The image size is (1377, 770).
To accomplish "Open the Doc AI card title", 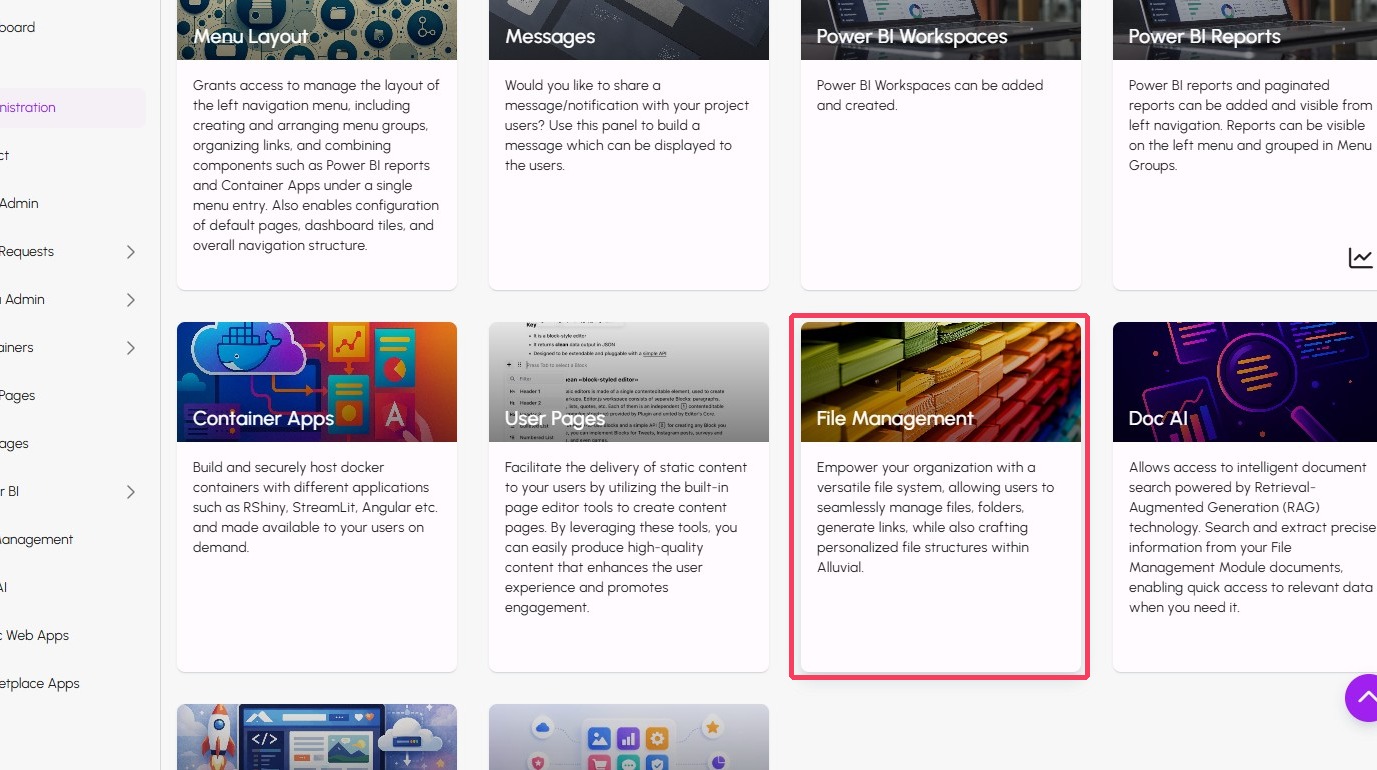I will 1158,419.
